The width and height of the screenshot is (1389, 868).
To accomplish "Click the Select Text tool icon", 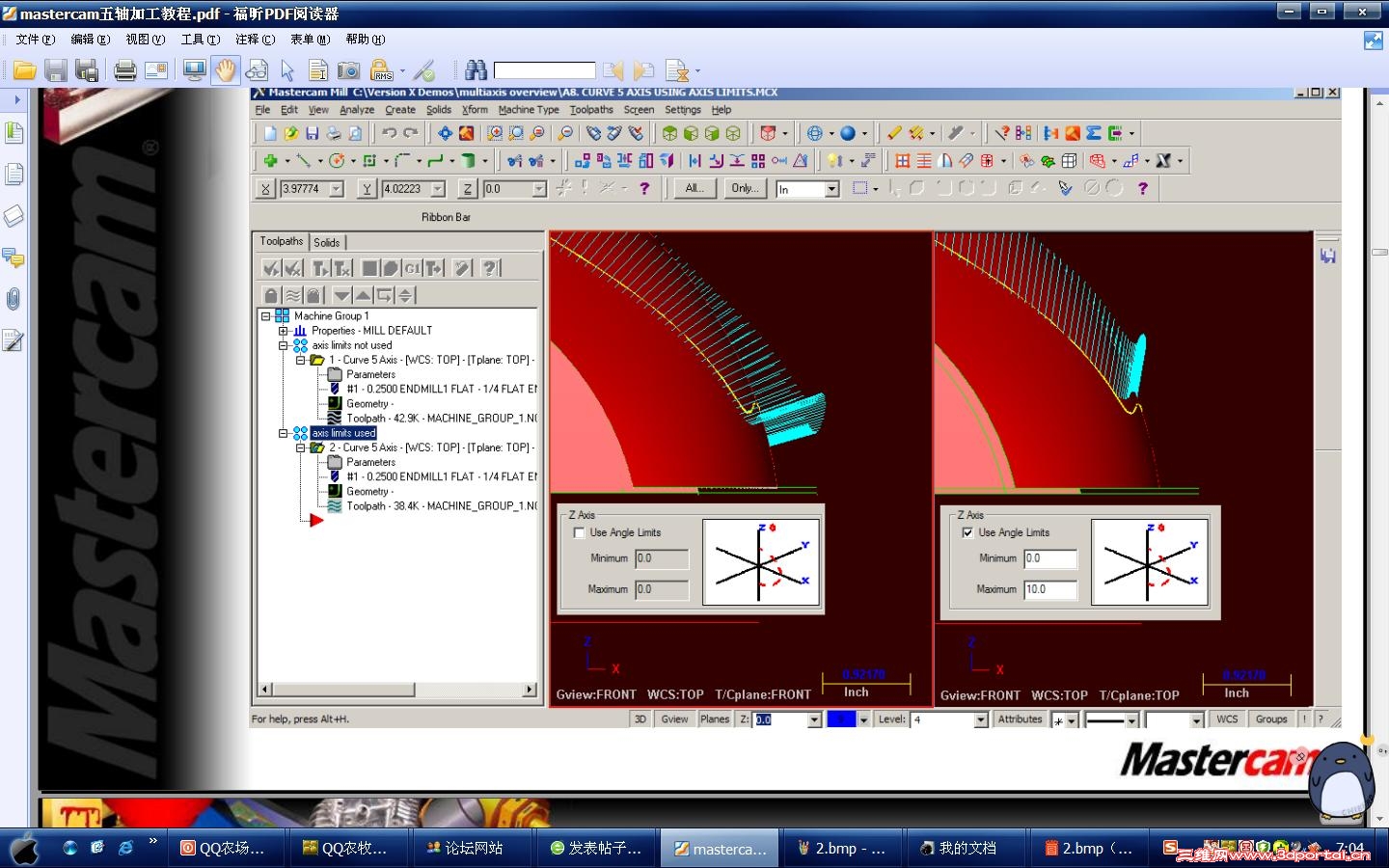I will click(x=318, y=70).
